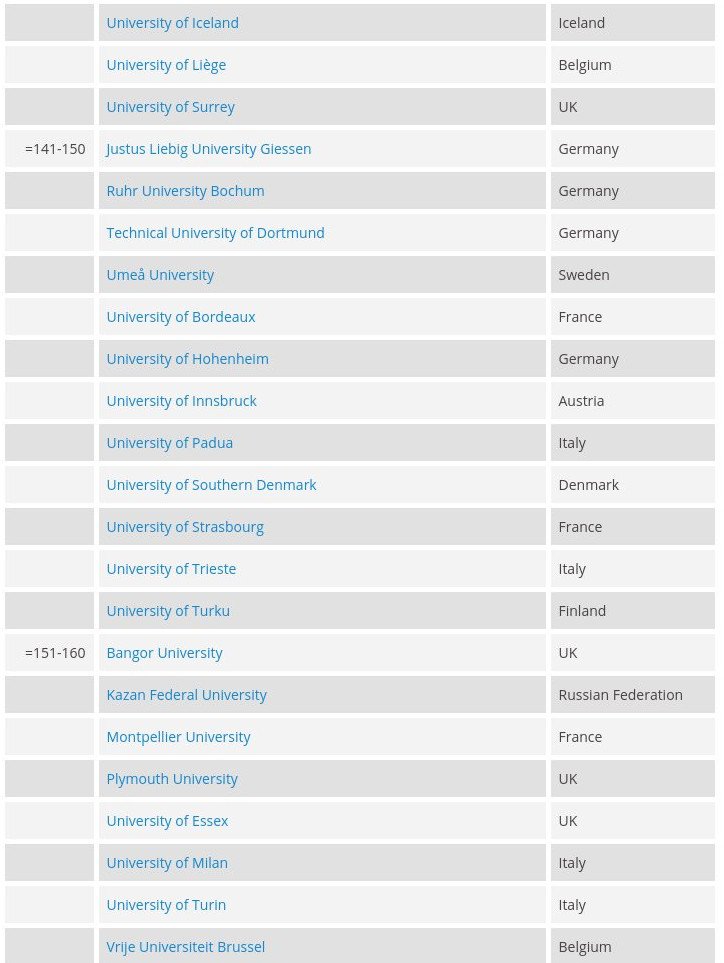
Task: Click the Bangor University link
Action: click(164, 653)
